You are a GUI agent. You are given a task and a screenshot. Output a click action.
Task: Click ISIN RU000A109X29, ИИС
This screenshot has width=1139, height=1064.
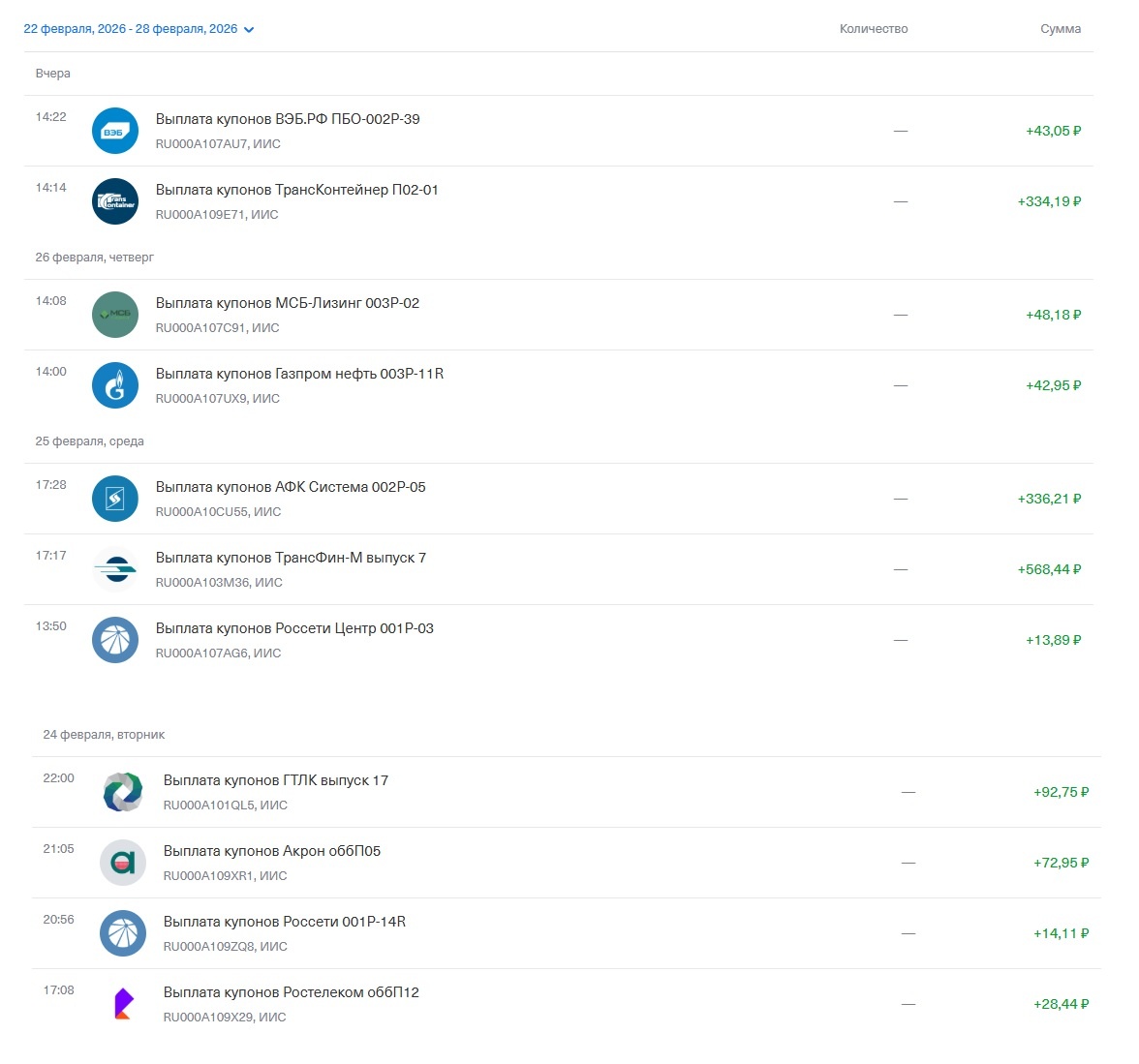225,1017
